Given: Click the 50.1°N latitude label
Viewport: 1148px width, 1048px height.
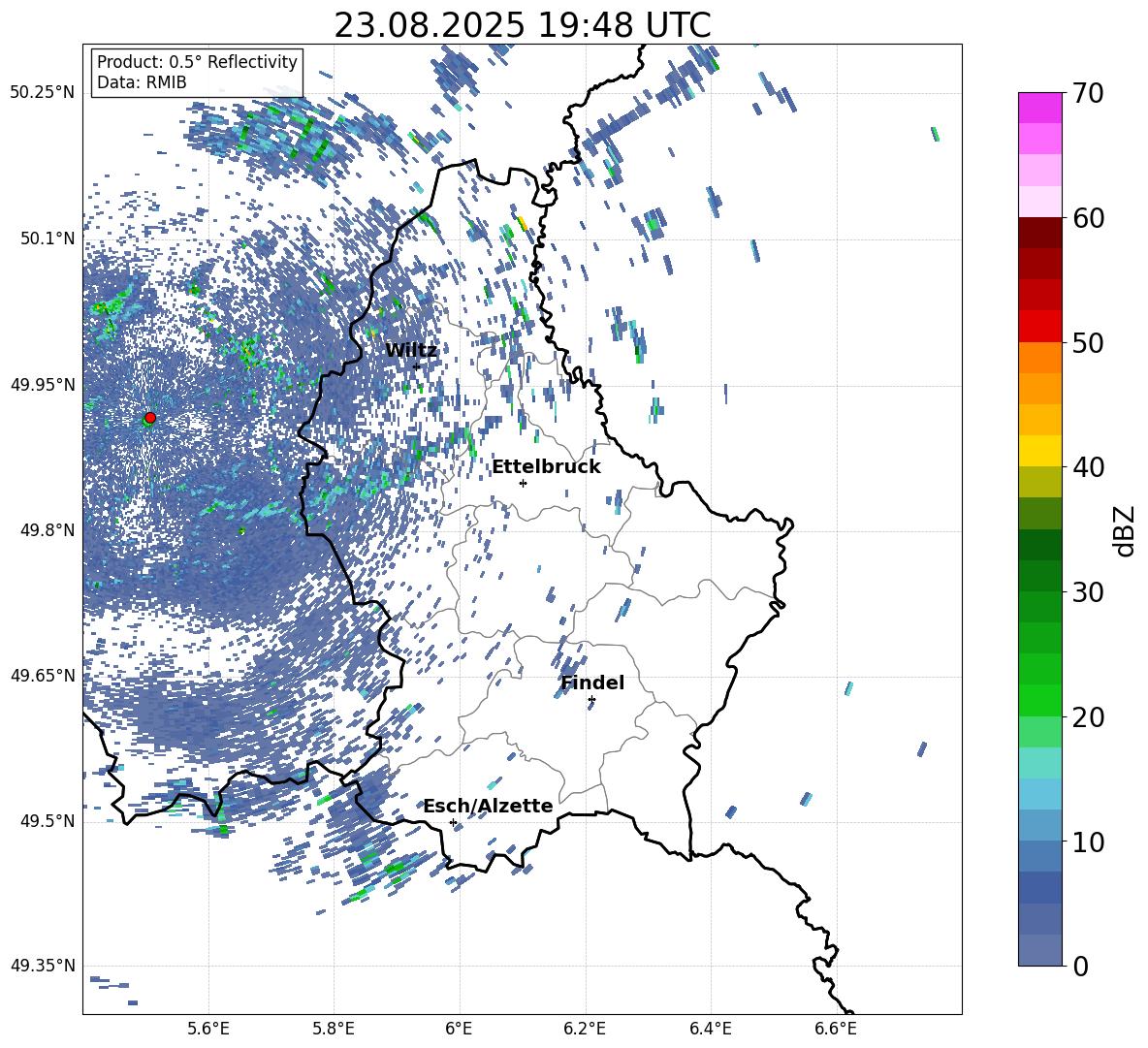Looking at the screenshot, I should coord(47,238).
